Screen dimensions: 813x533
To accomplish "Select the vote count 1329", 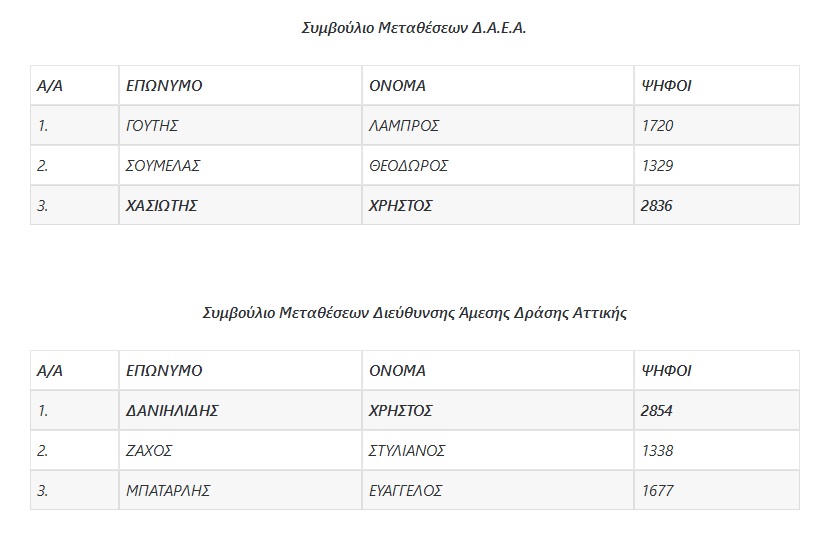I will click(657, 166).
